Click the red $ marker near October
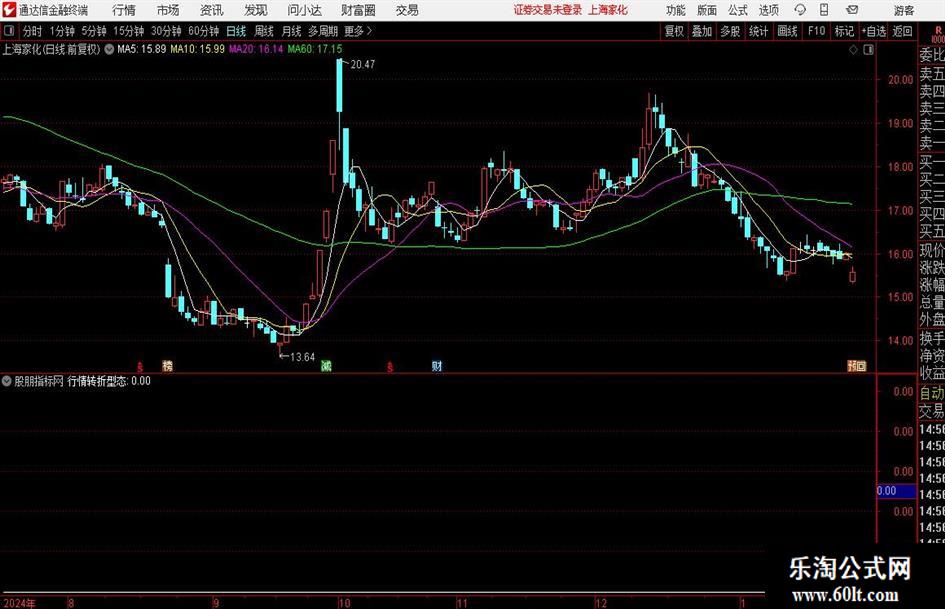This screenshot has width=945, height=609. click(390, 366)
